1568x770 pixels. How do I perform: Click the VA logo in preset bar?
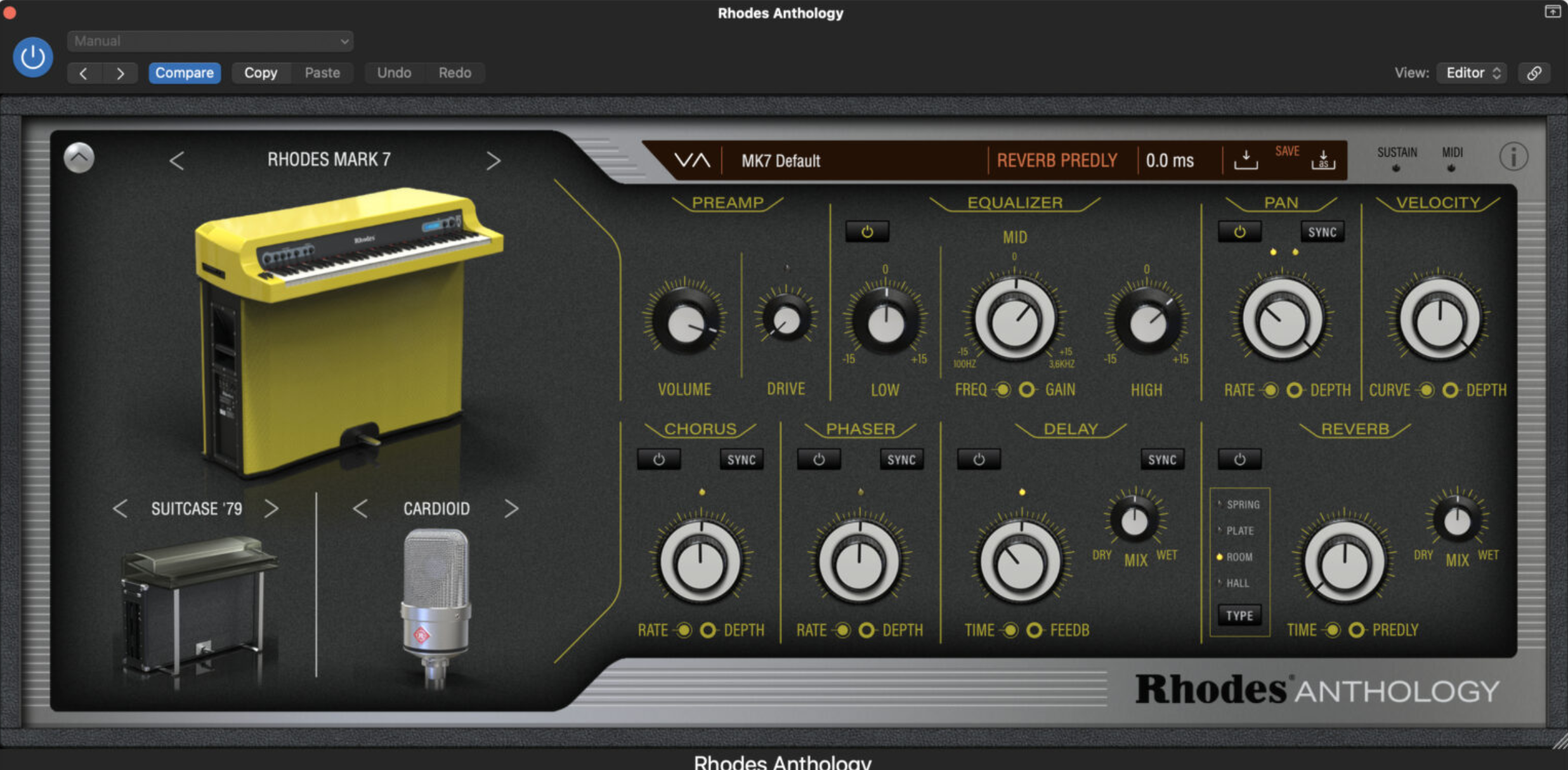click(x=692, y=160)
